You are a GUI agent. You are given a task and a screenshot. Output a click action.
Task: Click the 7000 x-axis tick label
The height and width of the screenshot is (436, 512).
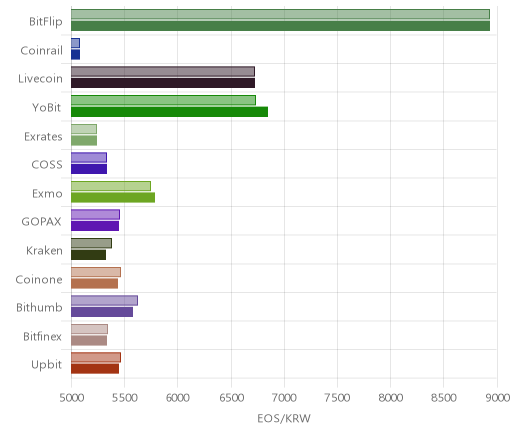click(x=284, y=398)
